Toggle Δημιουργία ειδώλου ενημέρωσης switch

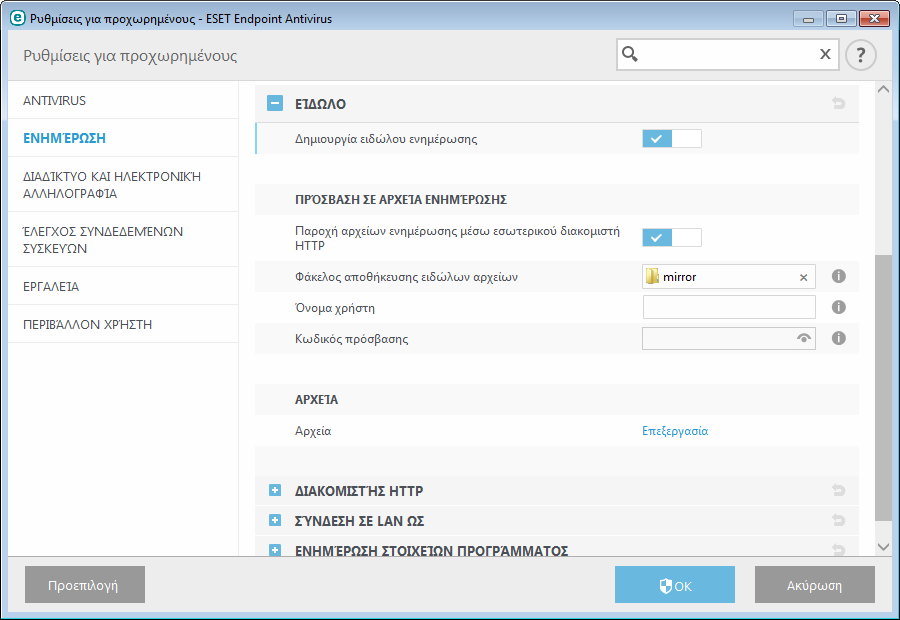(672, 138)
